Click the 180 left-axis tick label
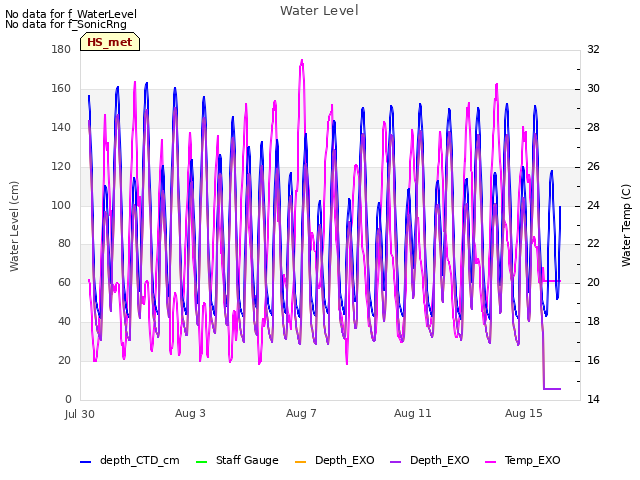Screen dimensions: 640x480 pos(61,49)
